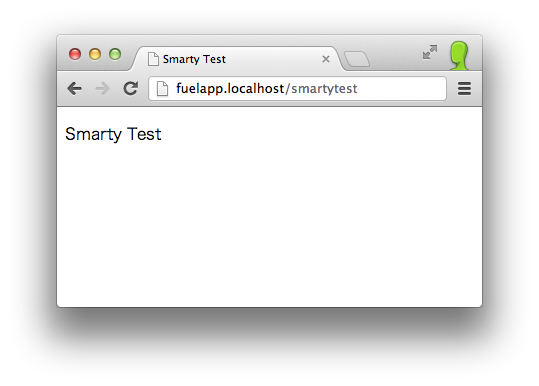Click the grayed-out forward arrow button
This screenshot has width=539, height=386.
pyautogui.click(x=102, y=89)
